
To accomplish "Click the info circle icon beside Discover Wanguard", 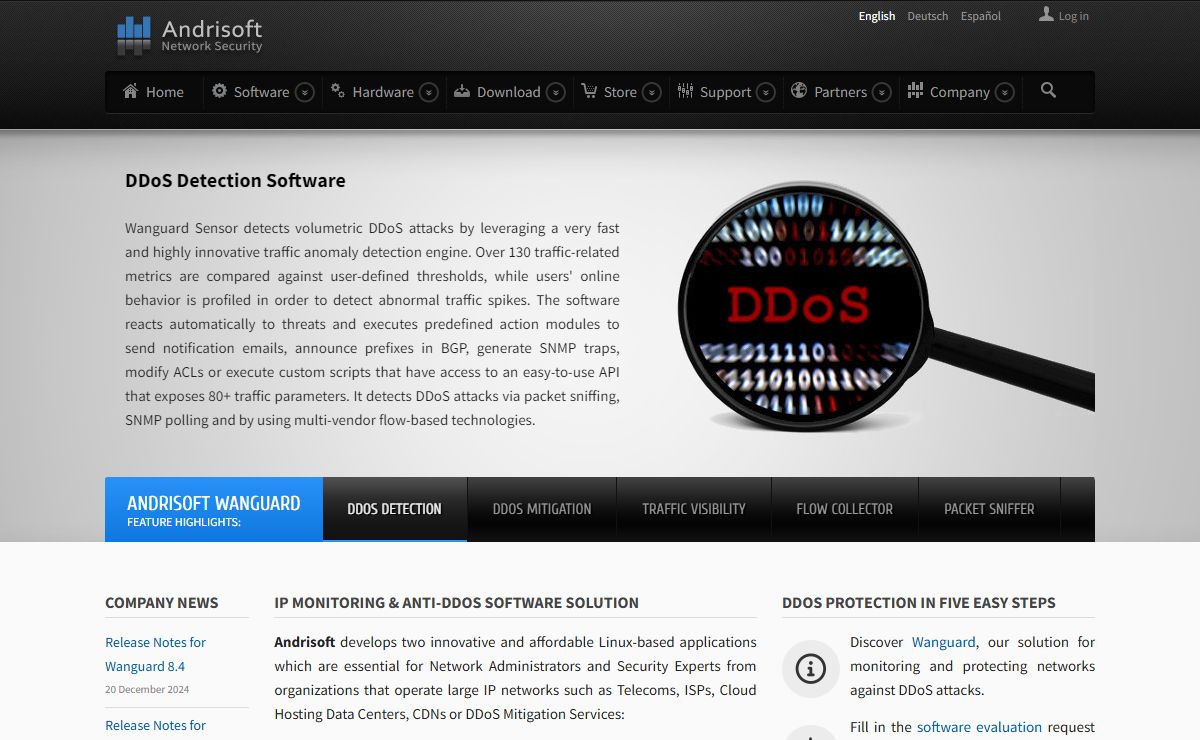I will tap(811, 668).
